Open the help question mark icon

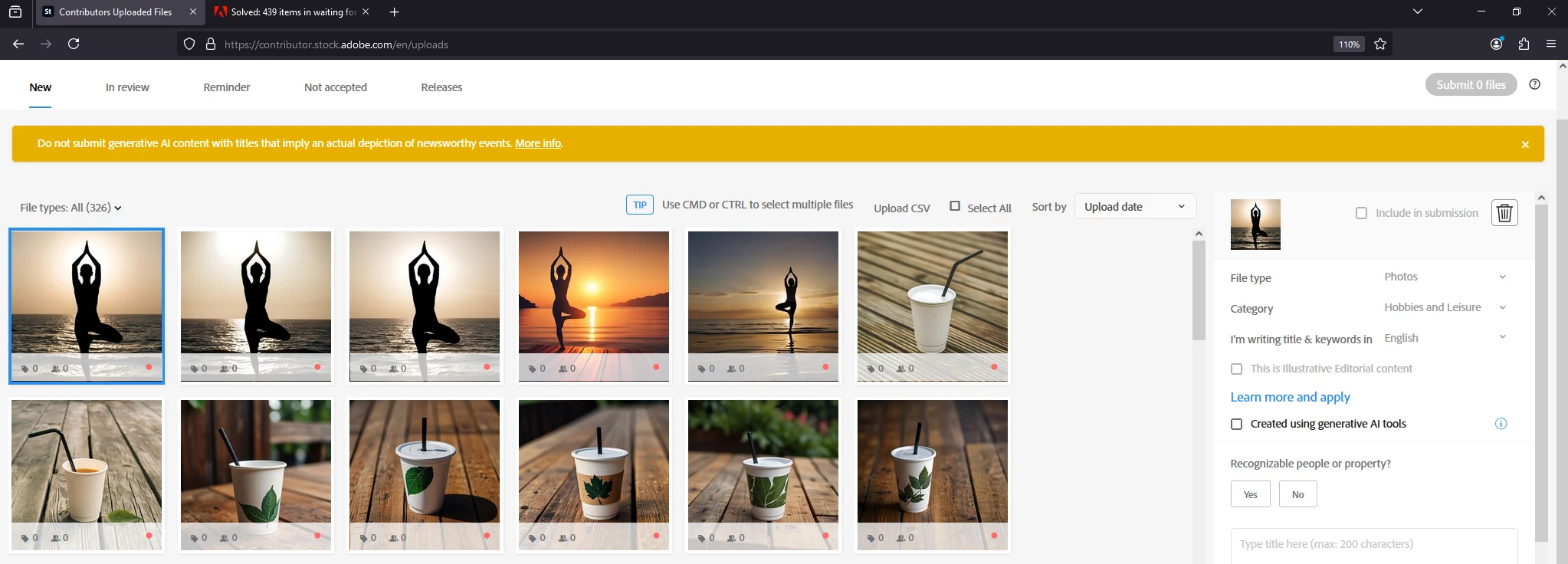(x=1534, y=84)
